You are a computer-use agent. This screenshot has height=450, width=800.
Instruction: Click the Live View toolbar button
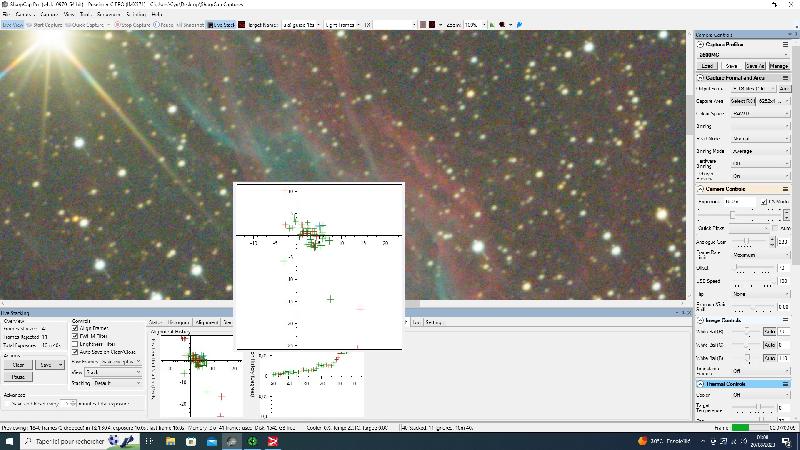13,24
